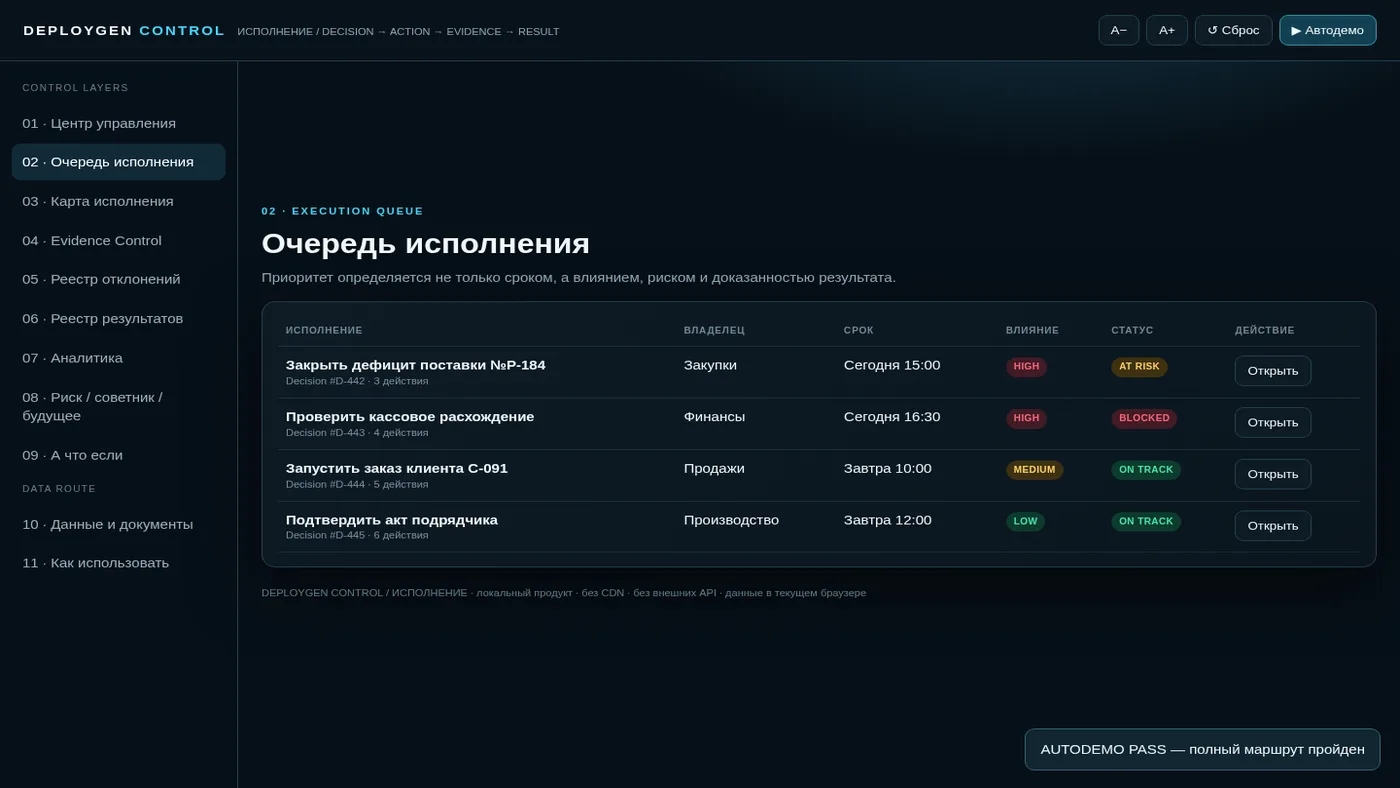Open 06 · Реестр результатов
The width and height of the screenshot is (1400, 788).
(118, 318)
